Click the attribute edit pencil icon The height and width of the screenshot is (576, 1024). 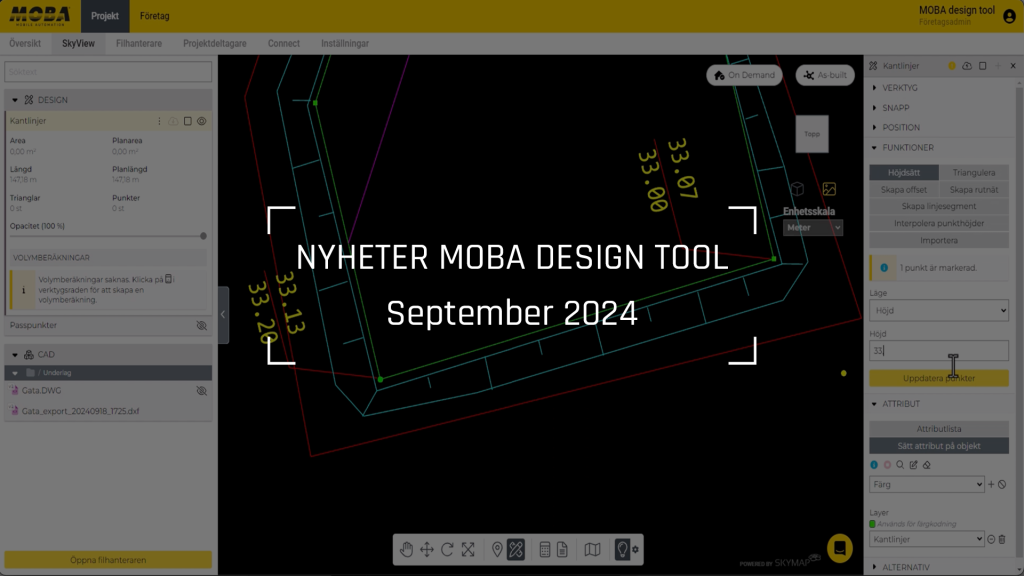(x=914, y=465)
